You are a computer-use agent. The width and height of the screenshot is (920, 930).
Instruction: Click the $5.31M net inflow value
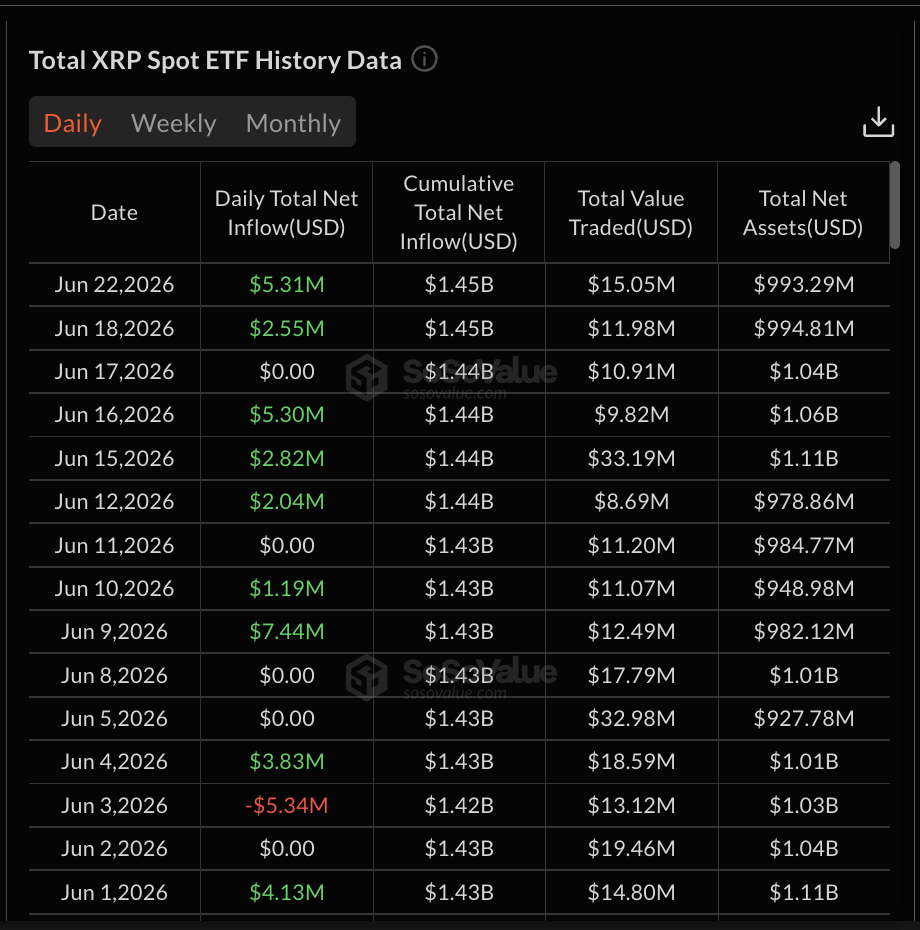pyautogui.click(x=286, y=285)
